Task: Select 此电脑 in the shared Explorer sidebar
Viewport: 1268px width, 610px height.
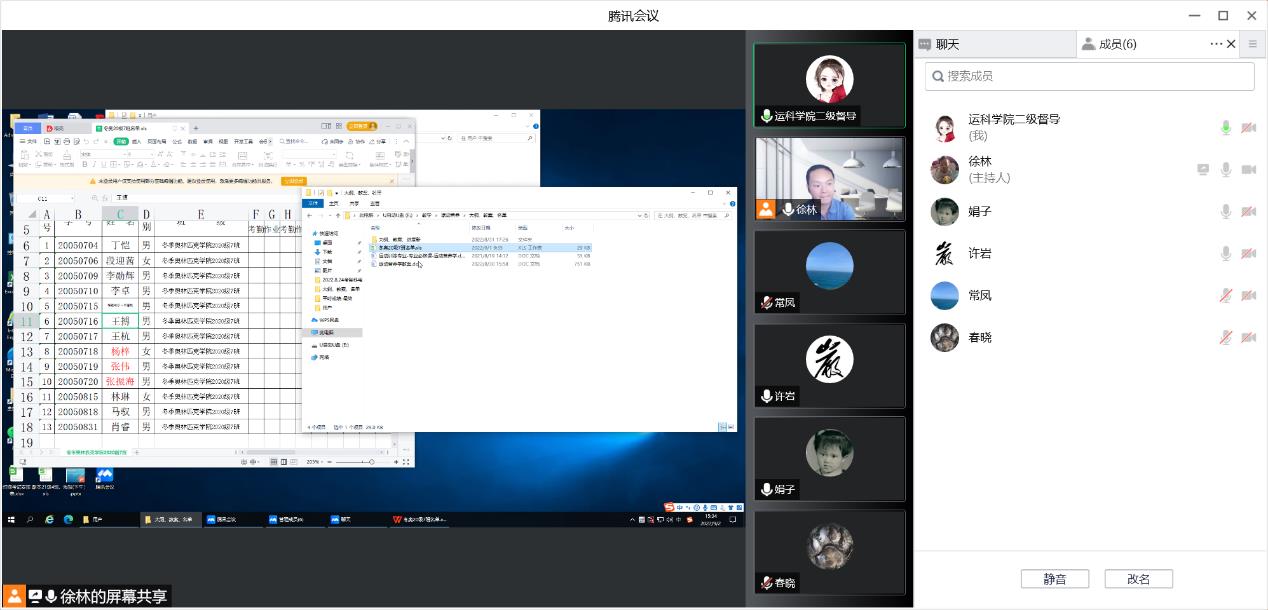Action: click(x=332, y=332)
